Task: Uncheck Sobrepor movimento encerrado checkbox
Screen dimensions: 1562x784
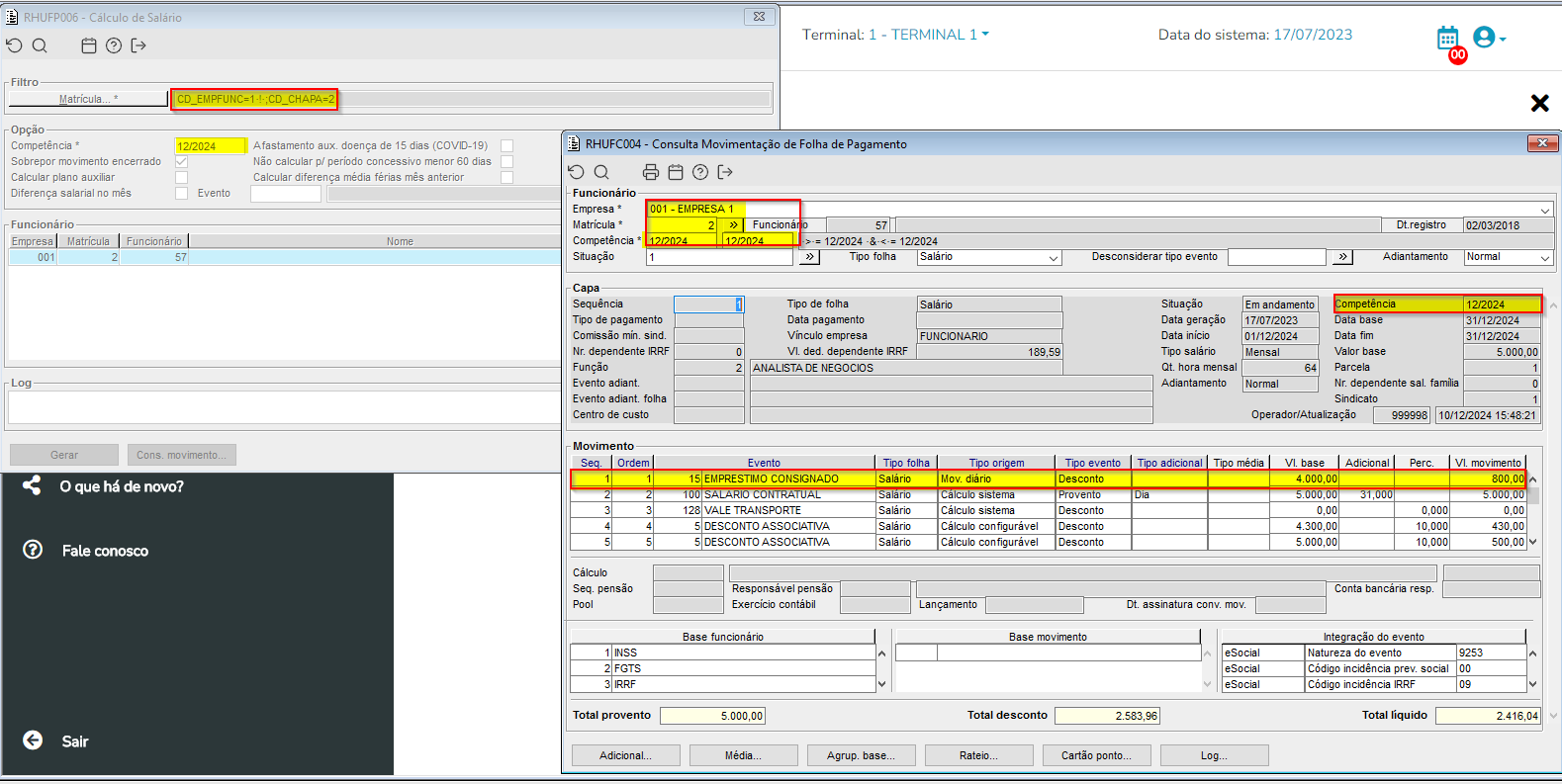Action: pyautogui.click(x=181, y=161)
